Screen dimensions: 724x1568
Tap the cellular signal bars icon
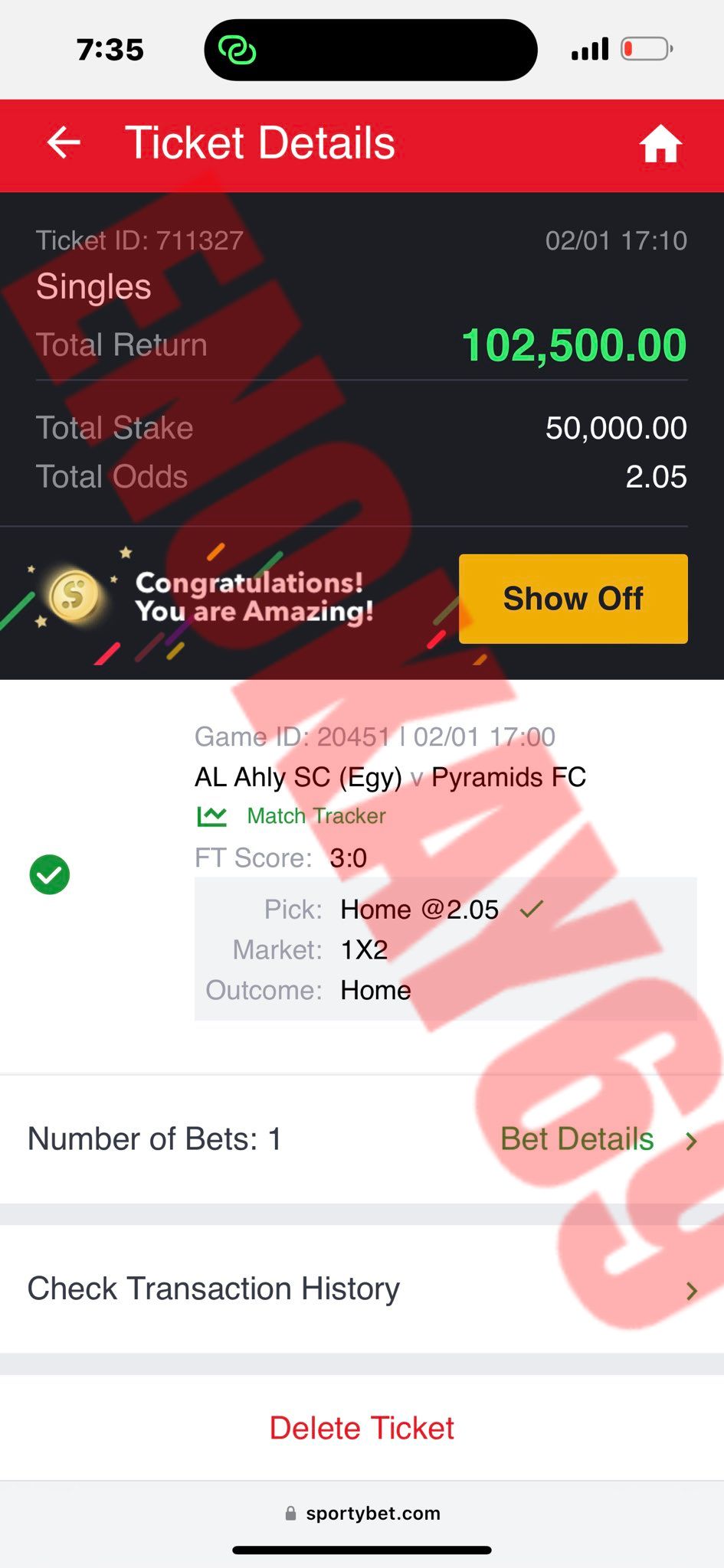click(x=590, y=49)
